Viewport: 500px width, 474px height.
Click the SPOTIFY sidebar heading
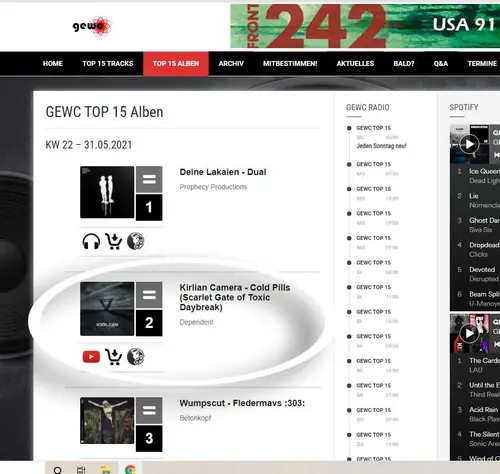(464, 107)
